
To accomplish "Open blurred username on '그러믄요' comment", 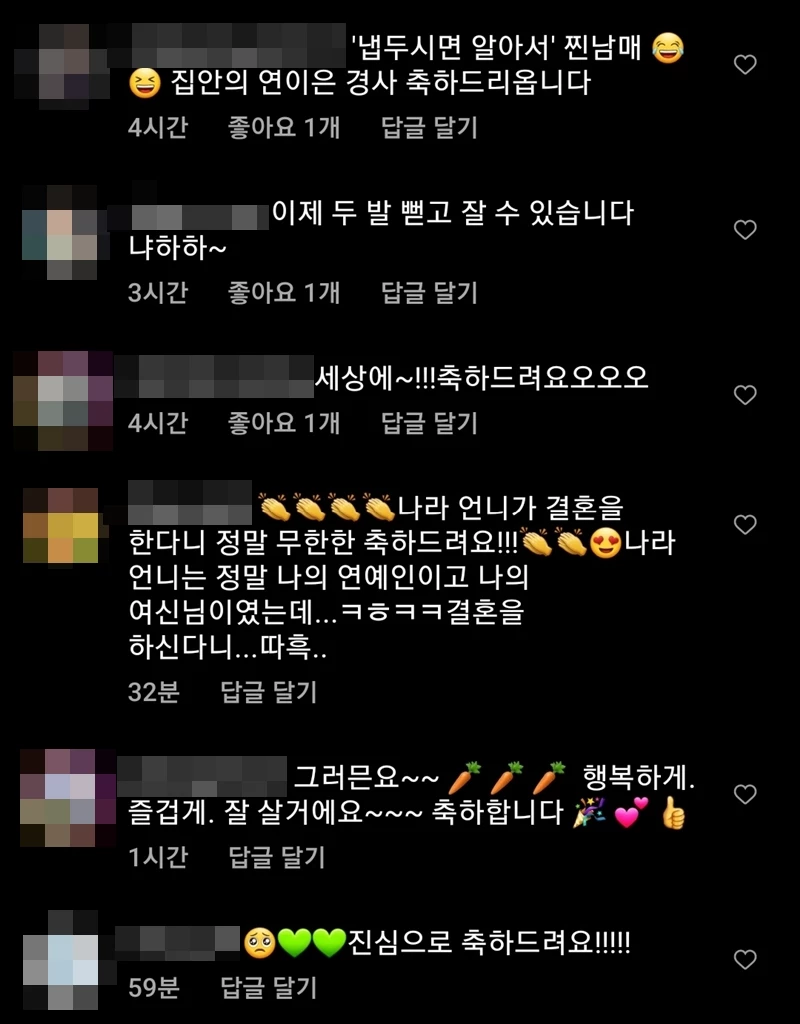I will (x=202, y=777).
